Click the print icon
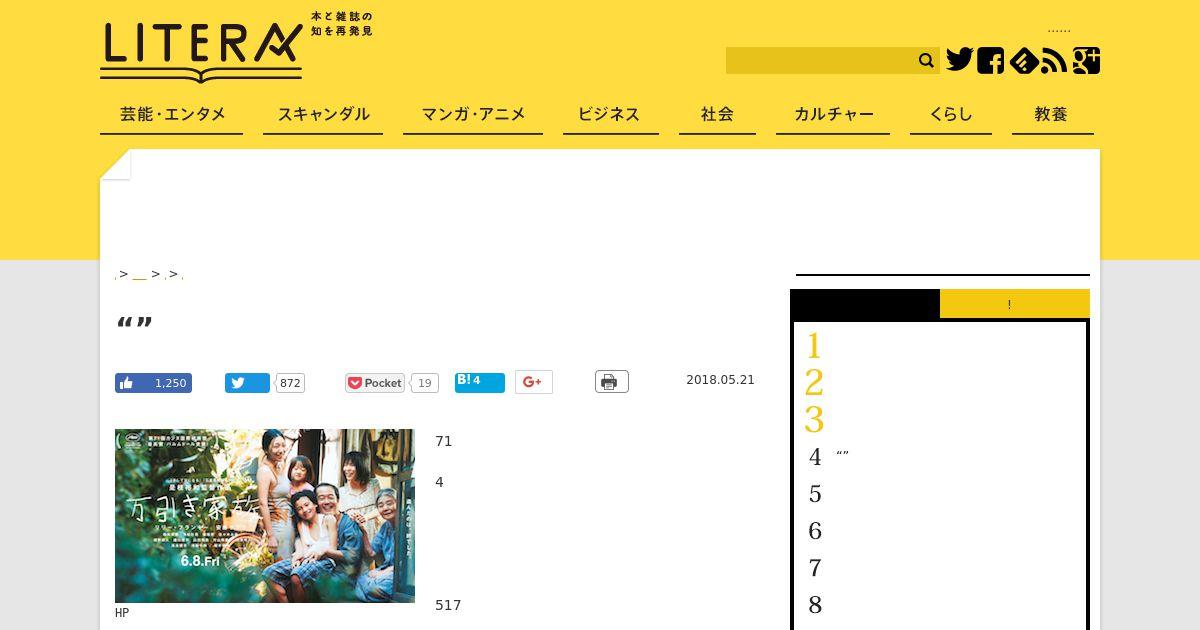Image resolution: width=1200 pixels, height=630 pixels. click(x=612, y=382)
